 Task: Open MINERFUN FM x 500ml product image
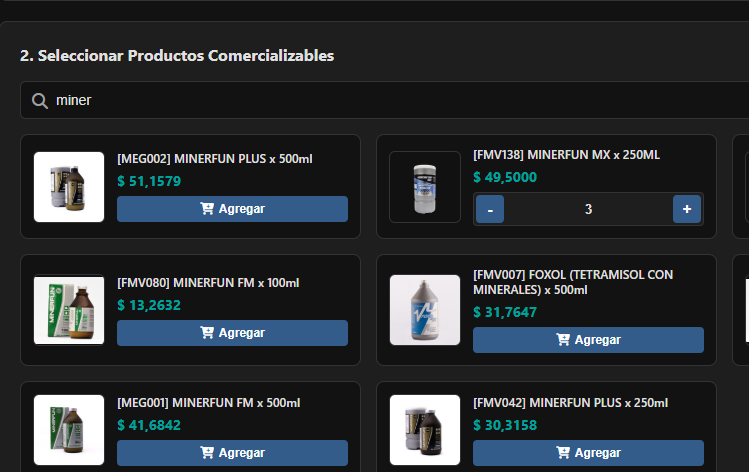click(x=69, y=429)
